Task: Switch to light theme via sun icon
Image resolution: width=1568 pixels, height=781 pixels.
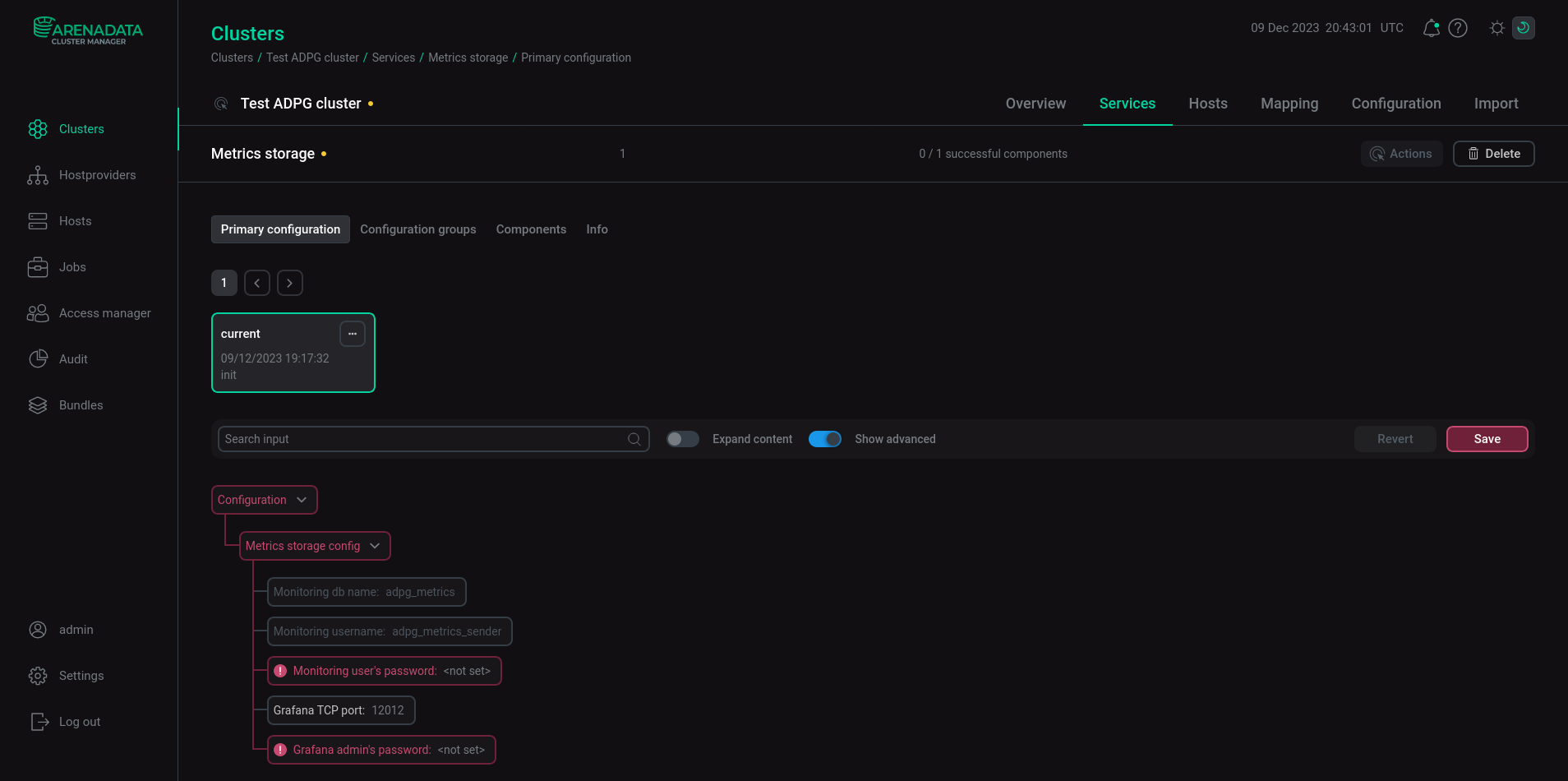Action: (1497, 28)
